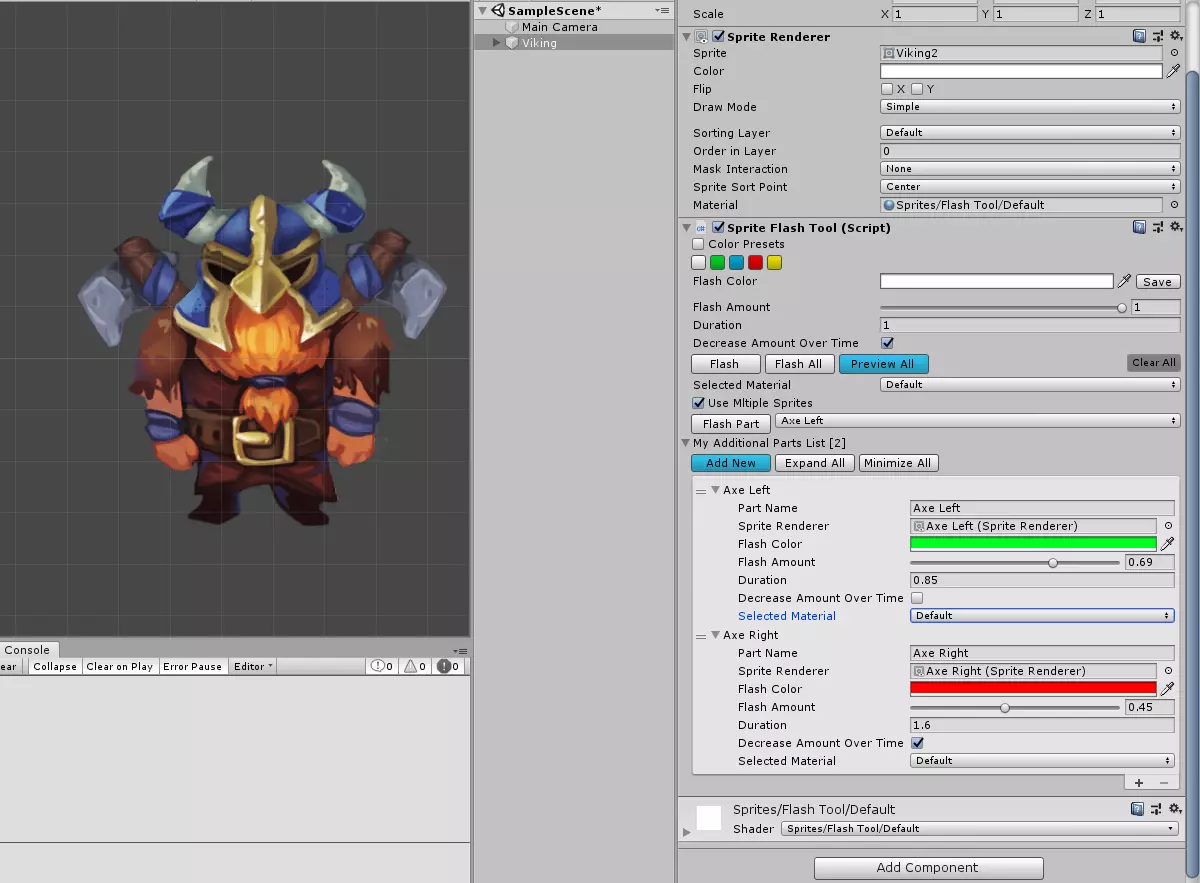Open material help icon at bottom

pos(1138,809)
